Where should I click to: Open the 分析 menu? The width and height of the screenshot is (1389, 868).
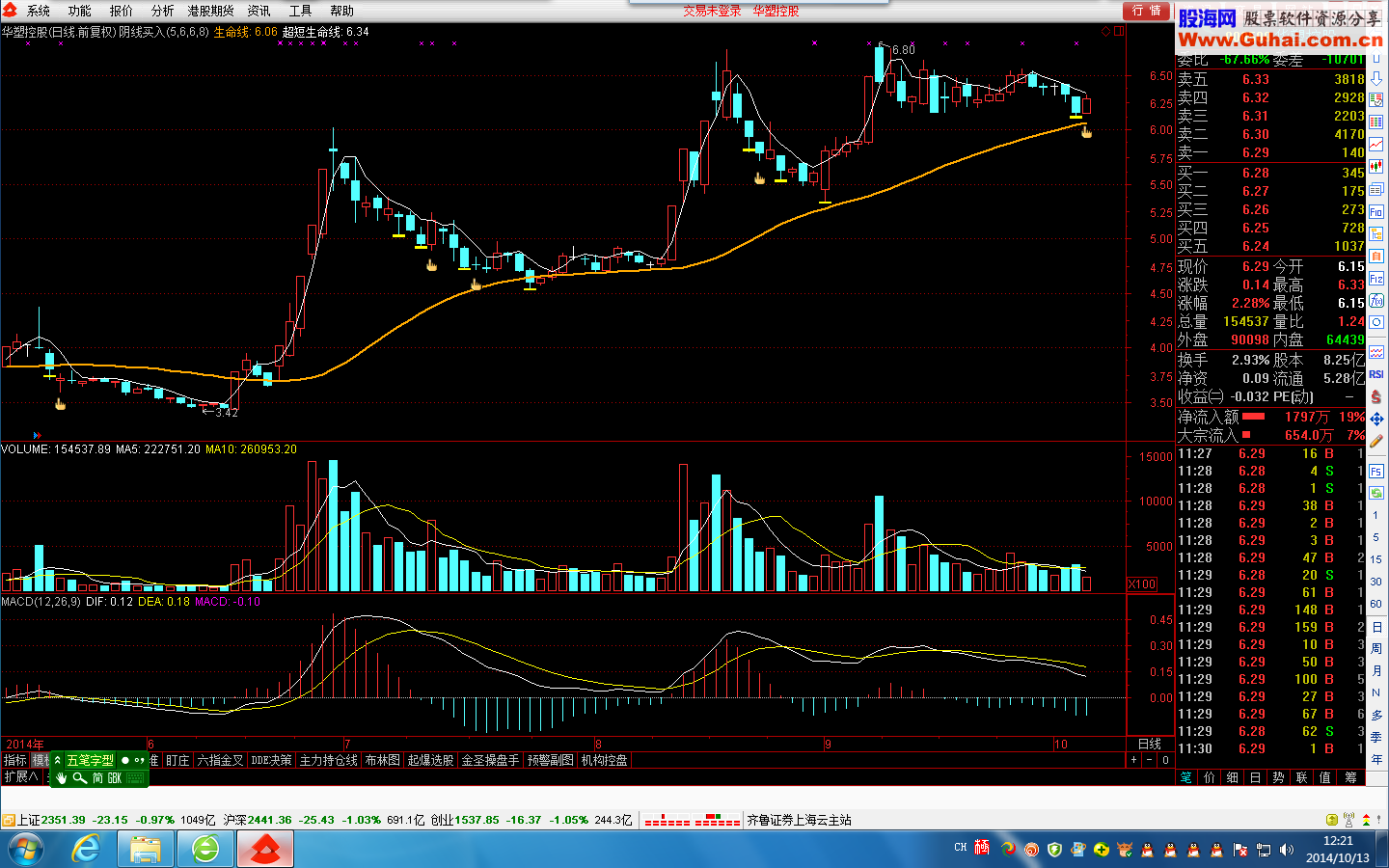click(163, 11)
